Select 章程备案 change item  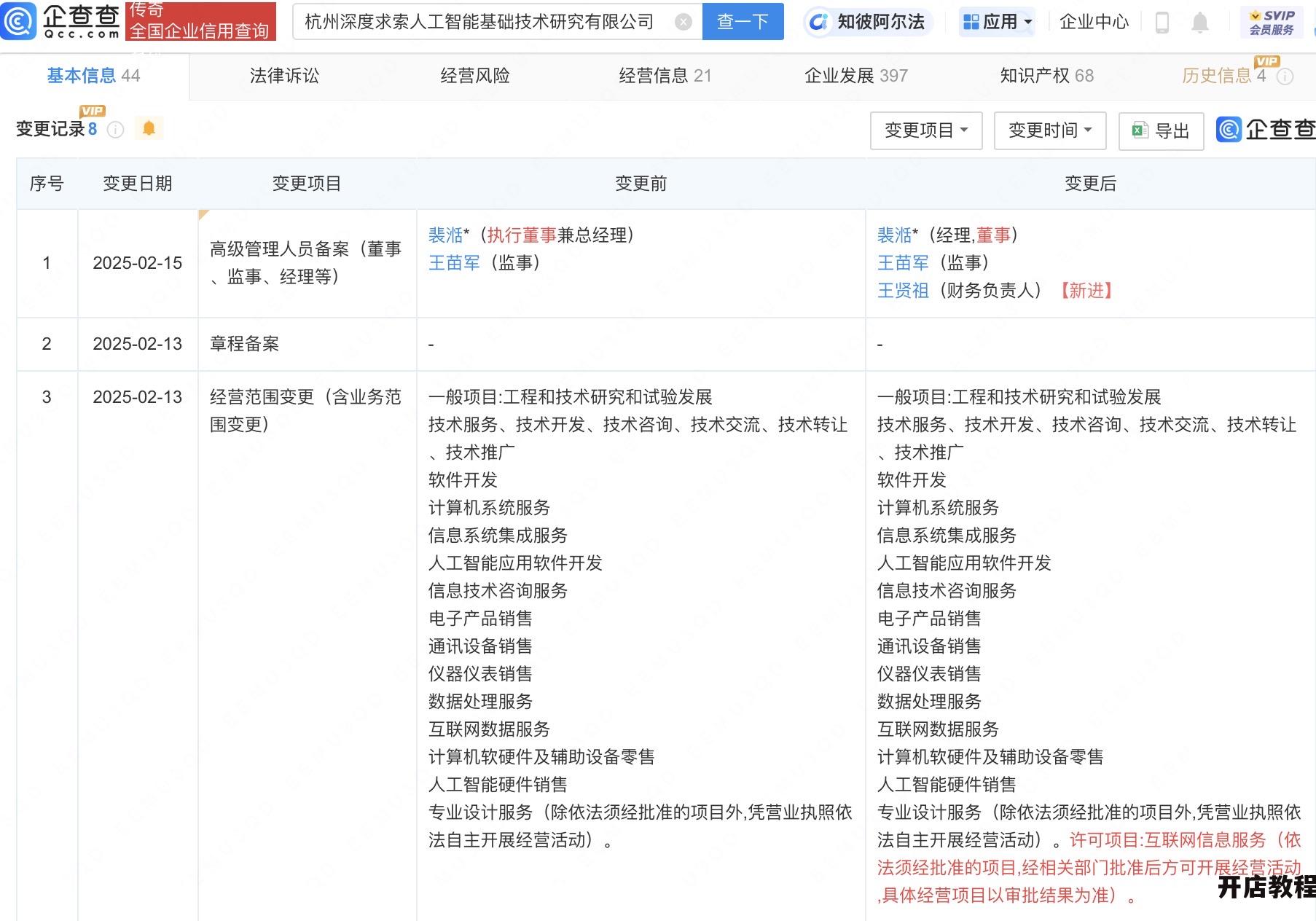(245, 344)
